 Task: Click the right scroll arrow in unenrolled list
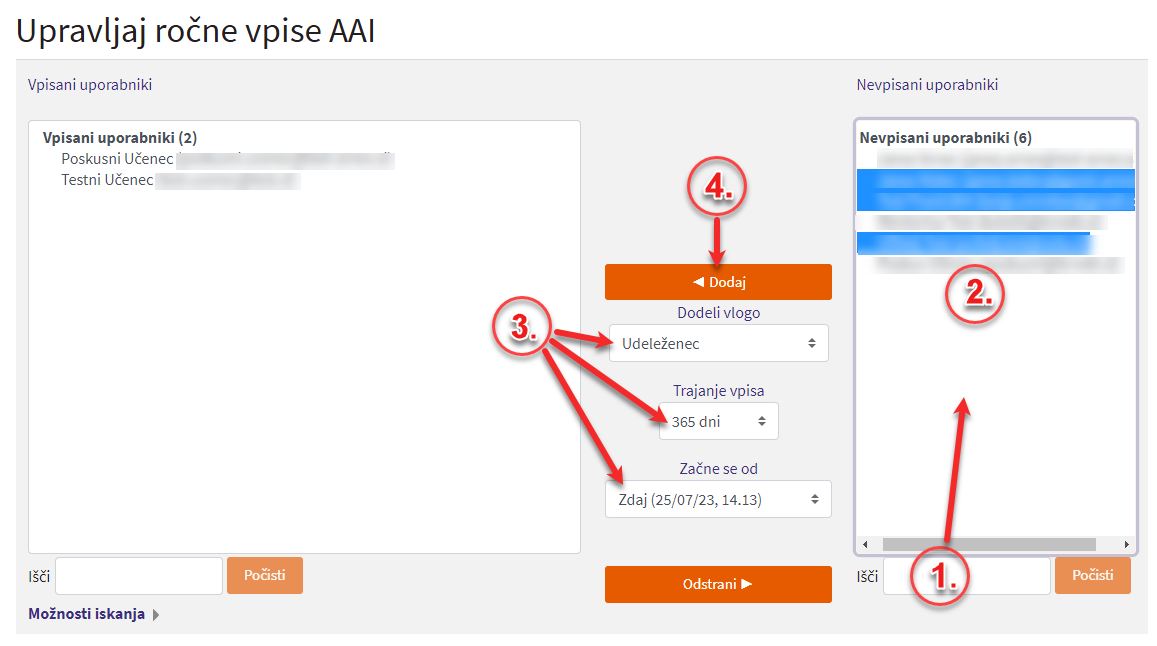(x=1127, y=544)
